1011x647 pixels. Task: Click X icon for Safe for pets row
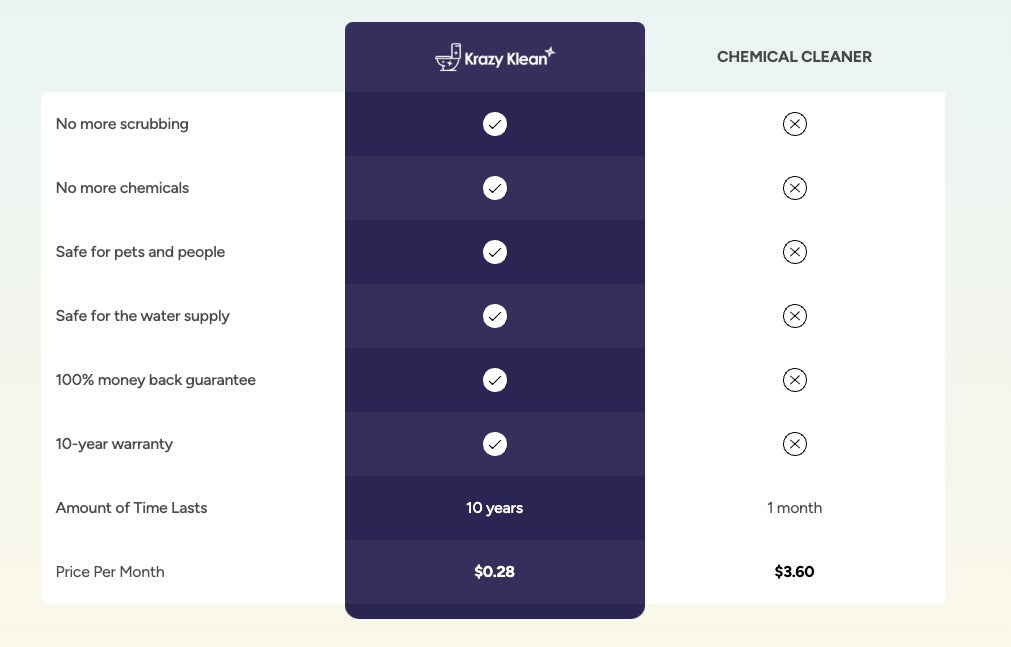(794, 252)
